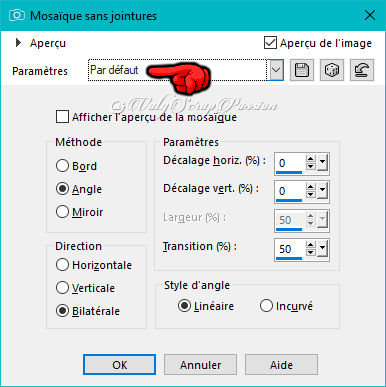386x387 pixels.
Task: Increase the Transition percentage with the up arrow
Action: 311,245
